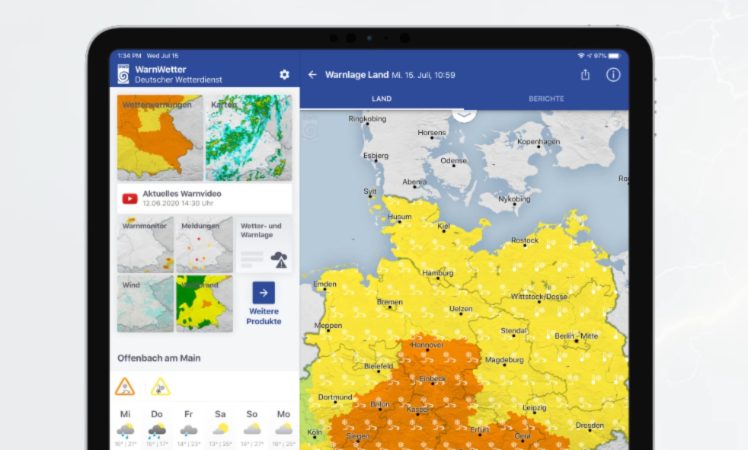The image size is (748, 450).
Task: Open the info circle icon
Action: pyautogui.click(x=613, y=75)
